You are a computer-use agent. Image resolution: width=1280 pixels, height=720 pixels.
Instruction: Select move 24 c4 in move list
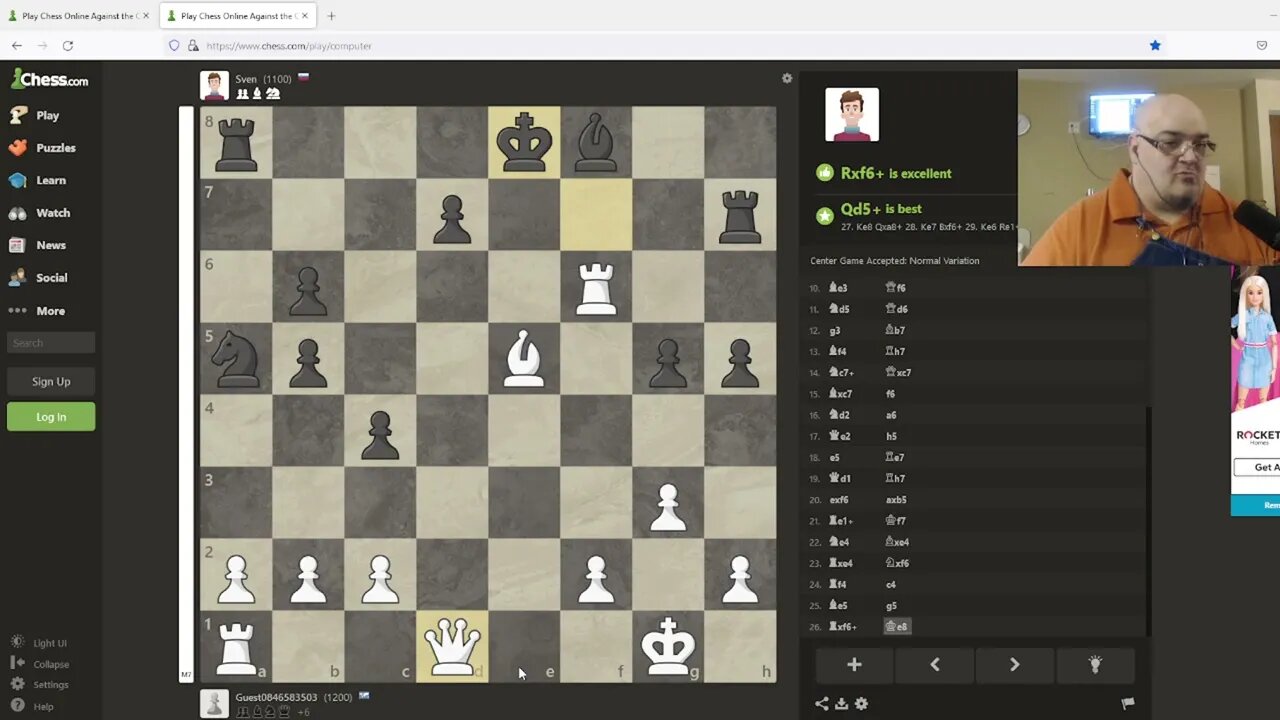891,585
